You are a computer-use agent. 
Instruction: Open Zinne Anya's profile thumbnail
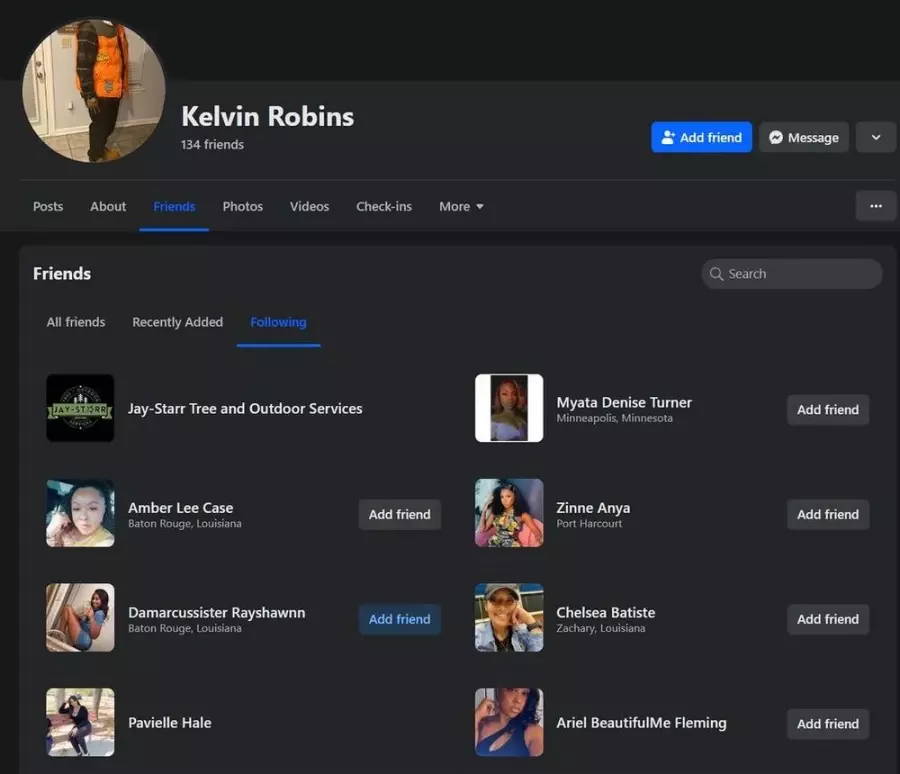(x=509, y=513)
